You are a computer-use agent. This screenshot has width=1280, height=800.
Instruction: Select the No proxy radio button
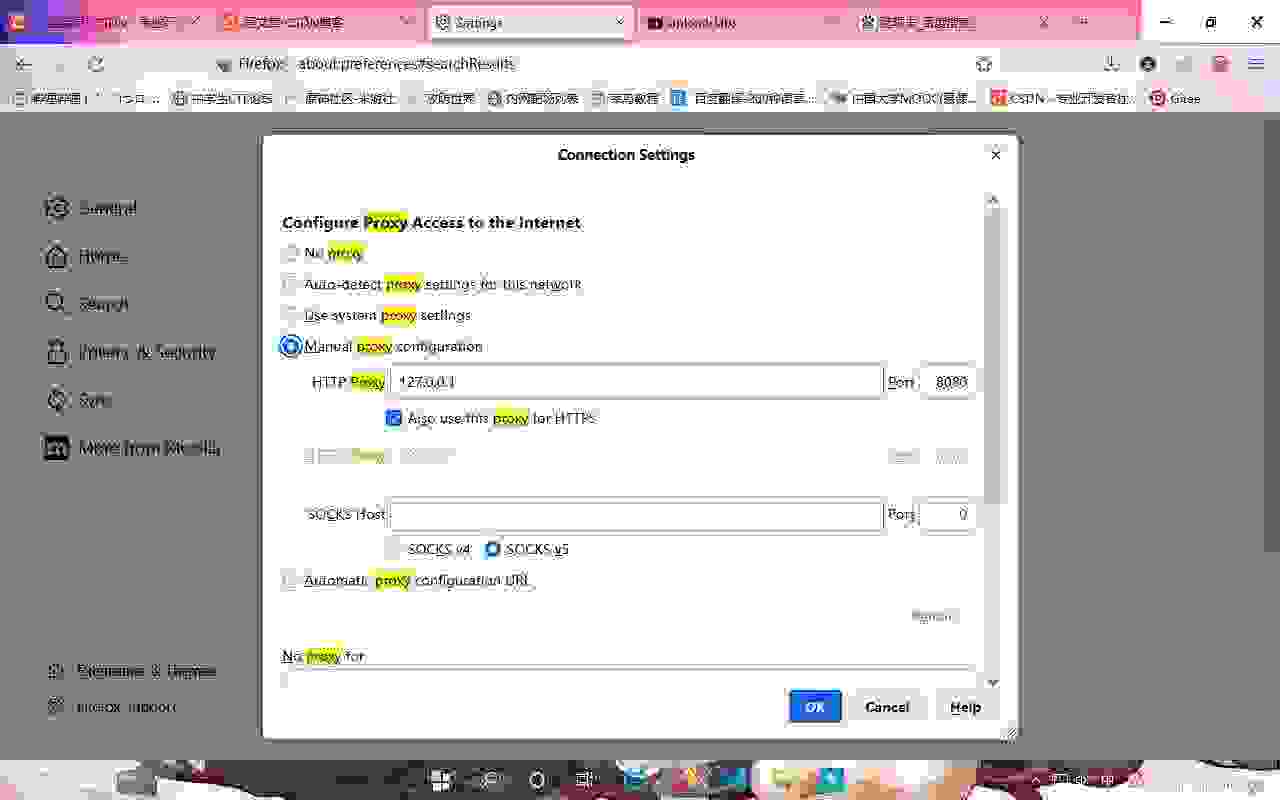(x=290, y=253)
